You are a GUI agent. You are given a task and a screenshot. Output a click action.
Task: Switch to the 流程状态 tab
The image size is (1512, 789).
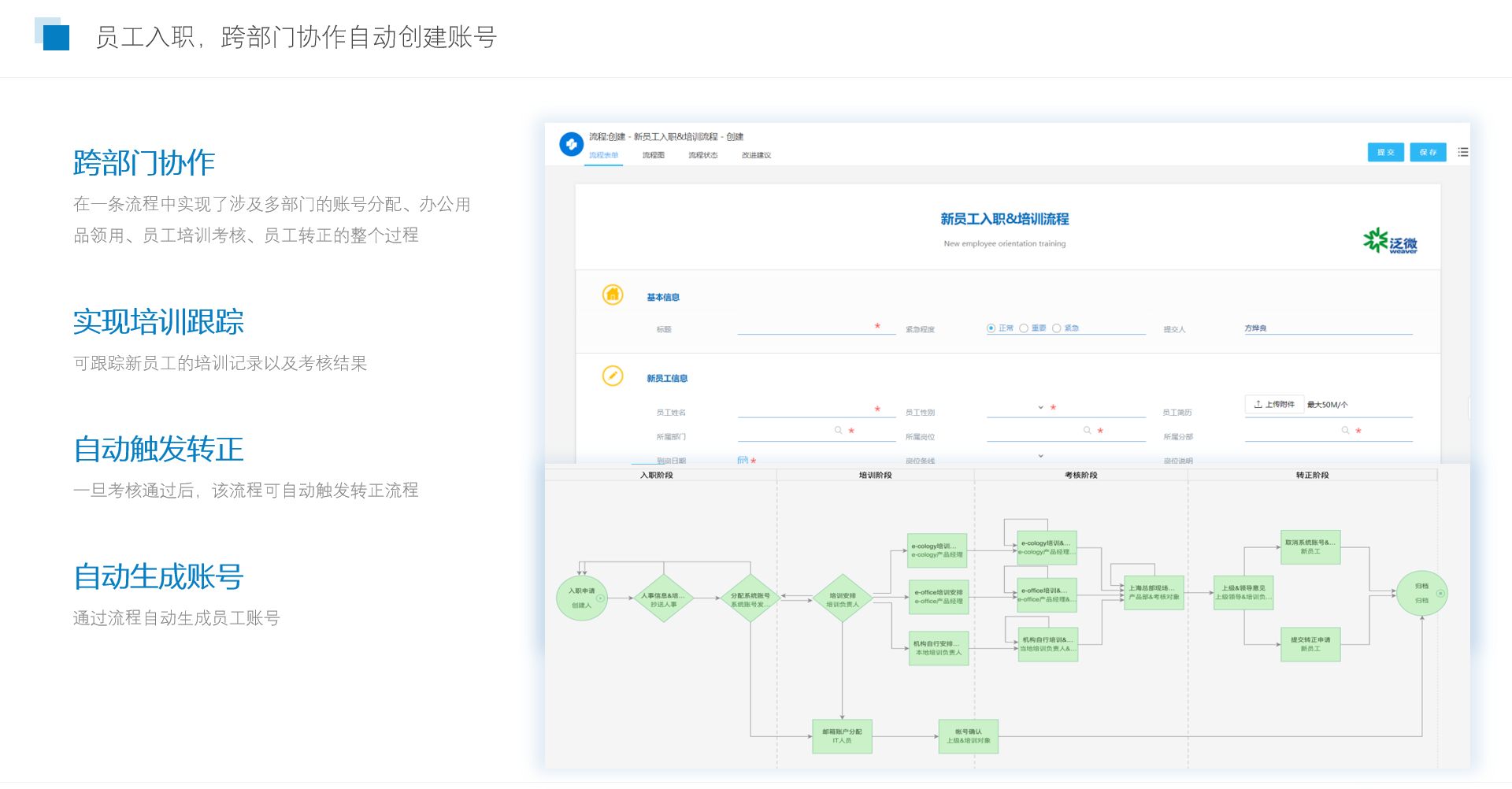(702, 155)
